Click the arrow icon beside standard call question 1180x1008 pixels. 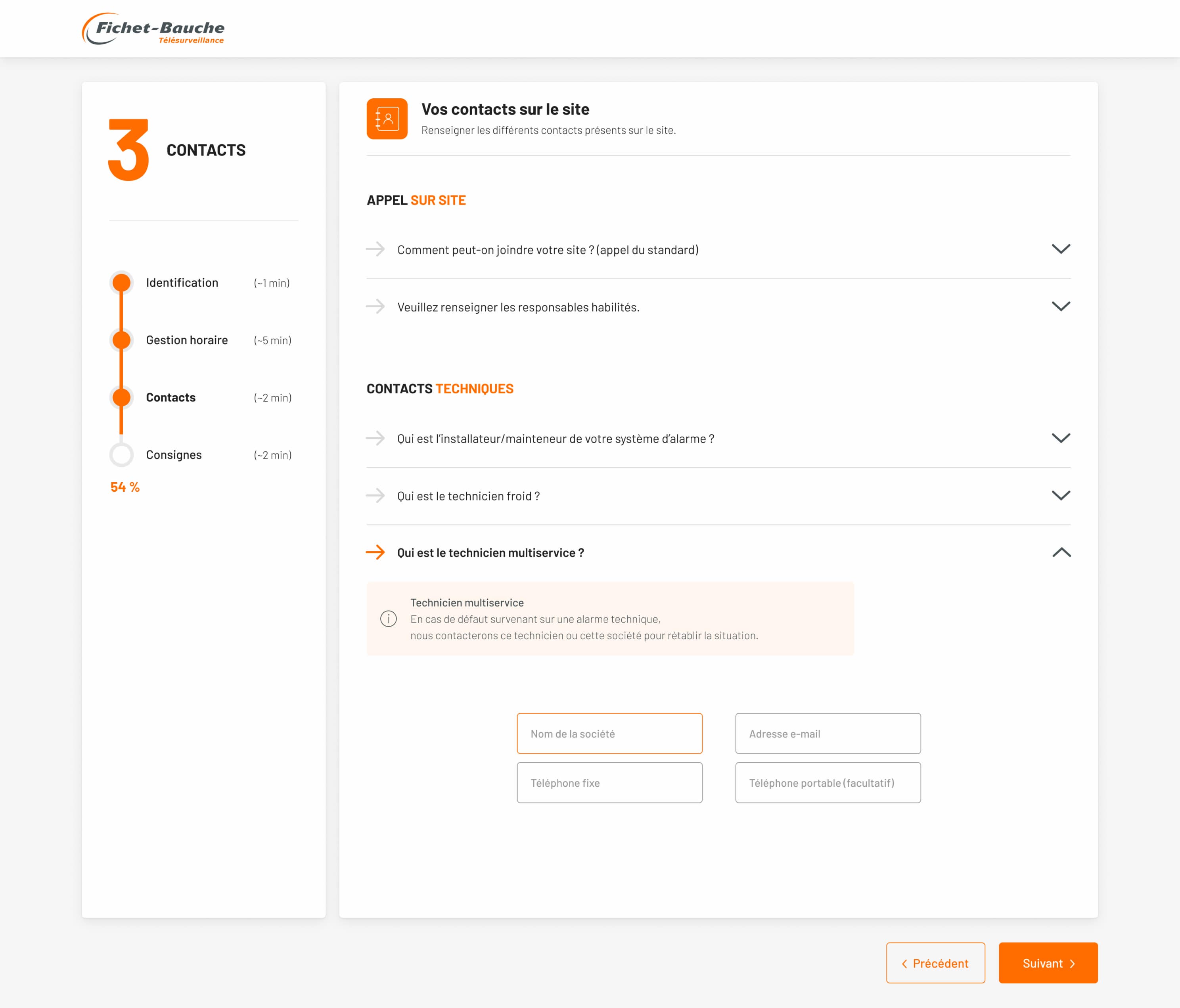pyautogui.click(x=375, y=249)
